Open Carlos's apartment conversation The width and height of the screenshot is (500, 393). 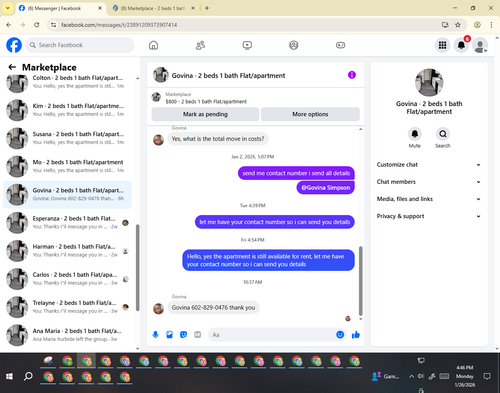pos(68,279)
